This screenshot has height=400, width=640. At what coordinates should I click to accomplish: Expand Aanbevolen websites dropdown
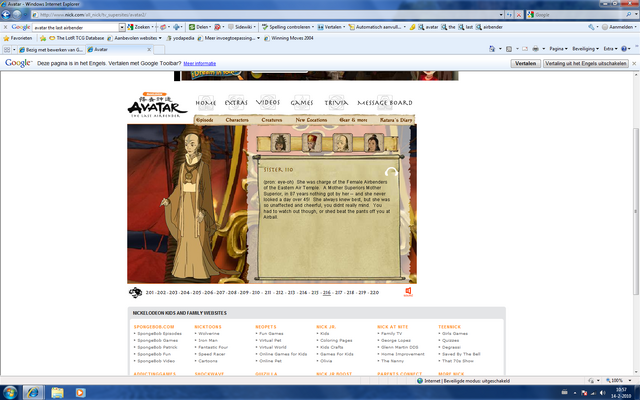click(160, 38)
